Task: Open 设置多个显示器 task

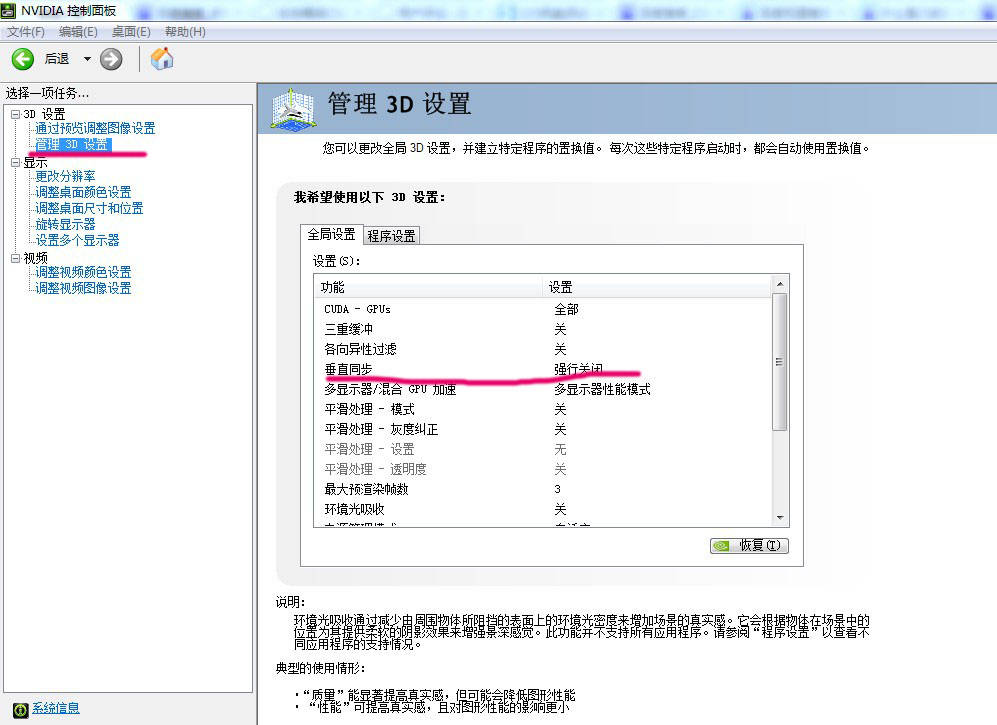Action: pos(77,240)
